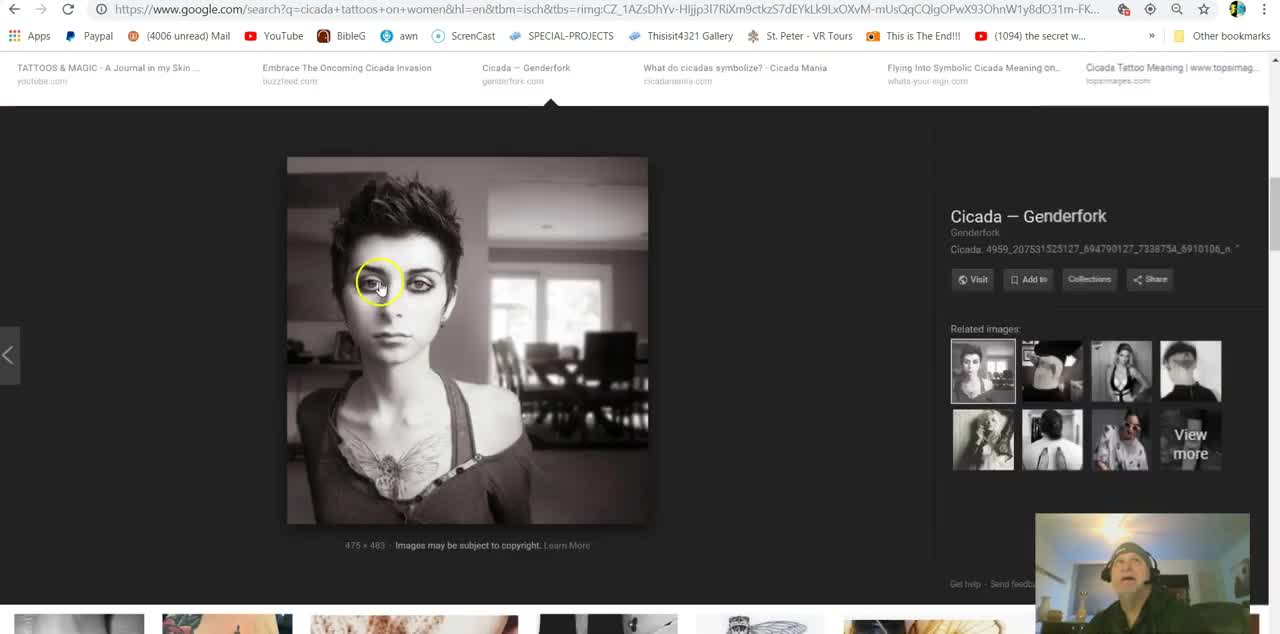Click the Learn More copyright link

click(x=567, y=546)
